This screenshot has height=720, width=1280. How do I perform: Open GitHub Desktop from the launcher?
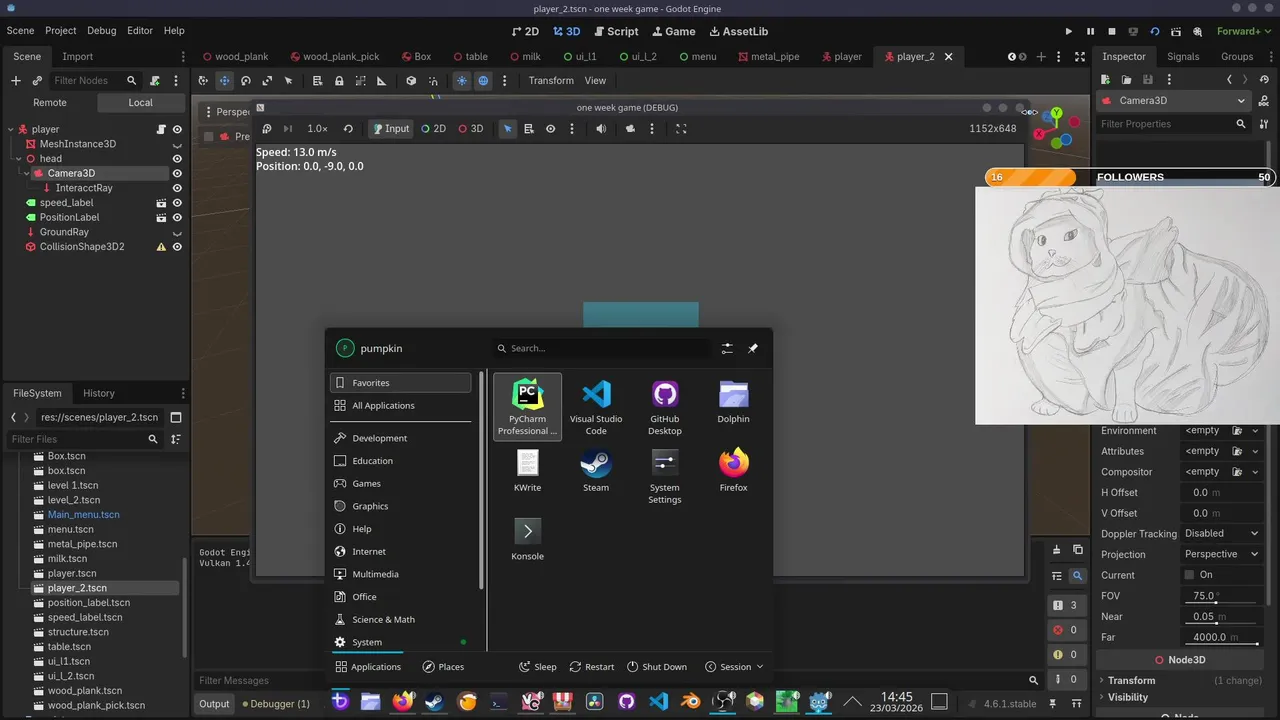(x=665, y=407)
